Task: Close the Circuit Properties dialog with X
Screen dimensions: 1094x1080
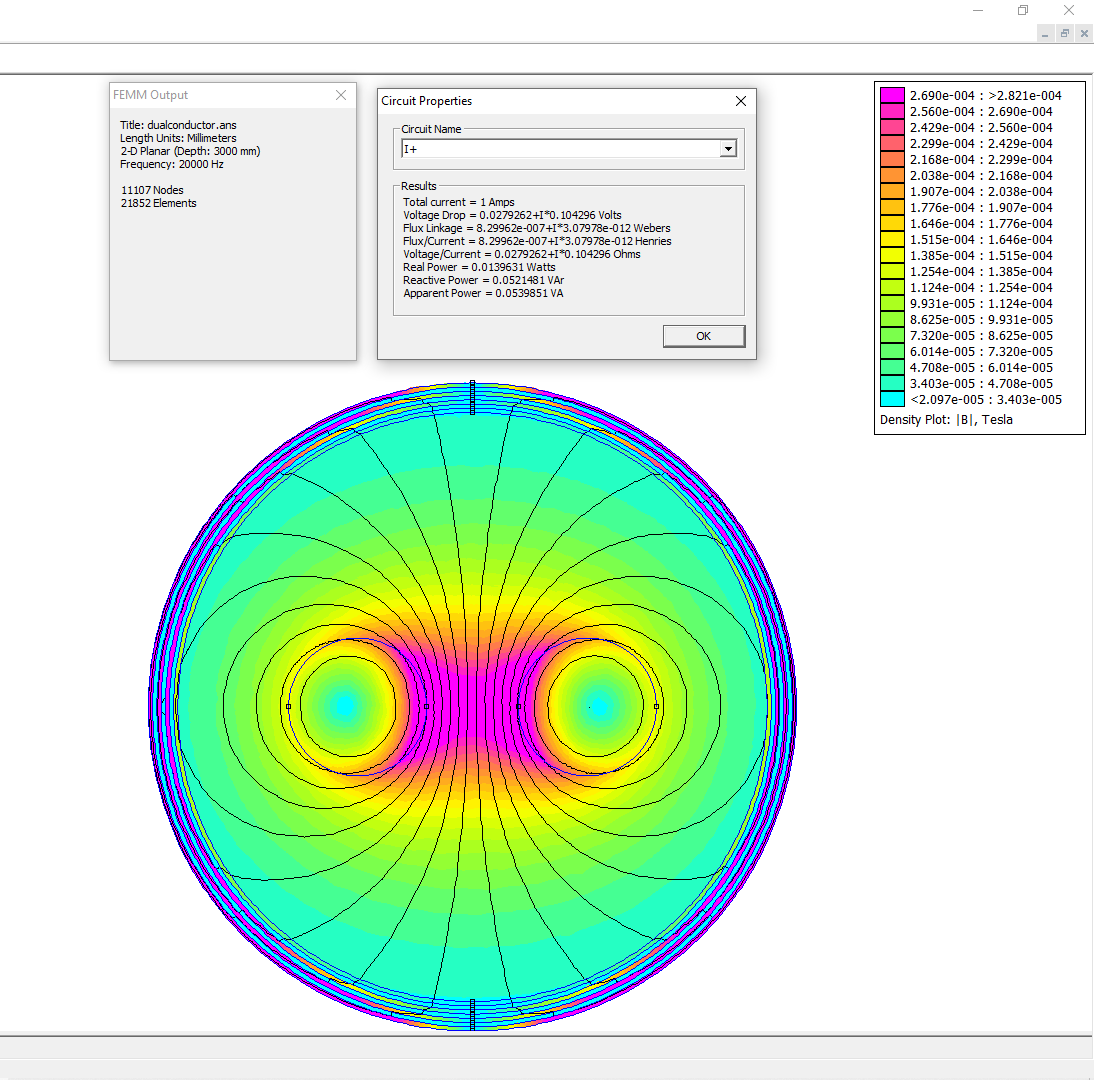Action: click(x=741, y=101)
